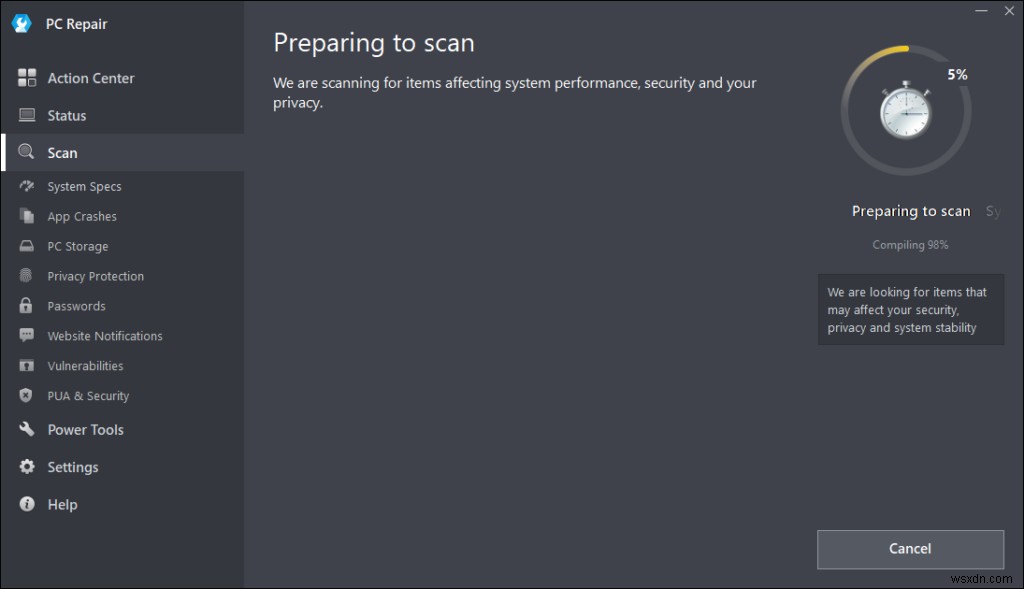The height and width of the screenshot is (589, 1024).
Task: Click the App Crashes document icon
Action: click(x=26, y=216)
